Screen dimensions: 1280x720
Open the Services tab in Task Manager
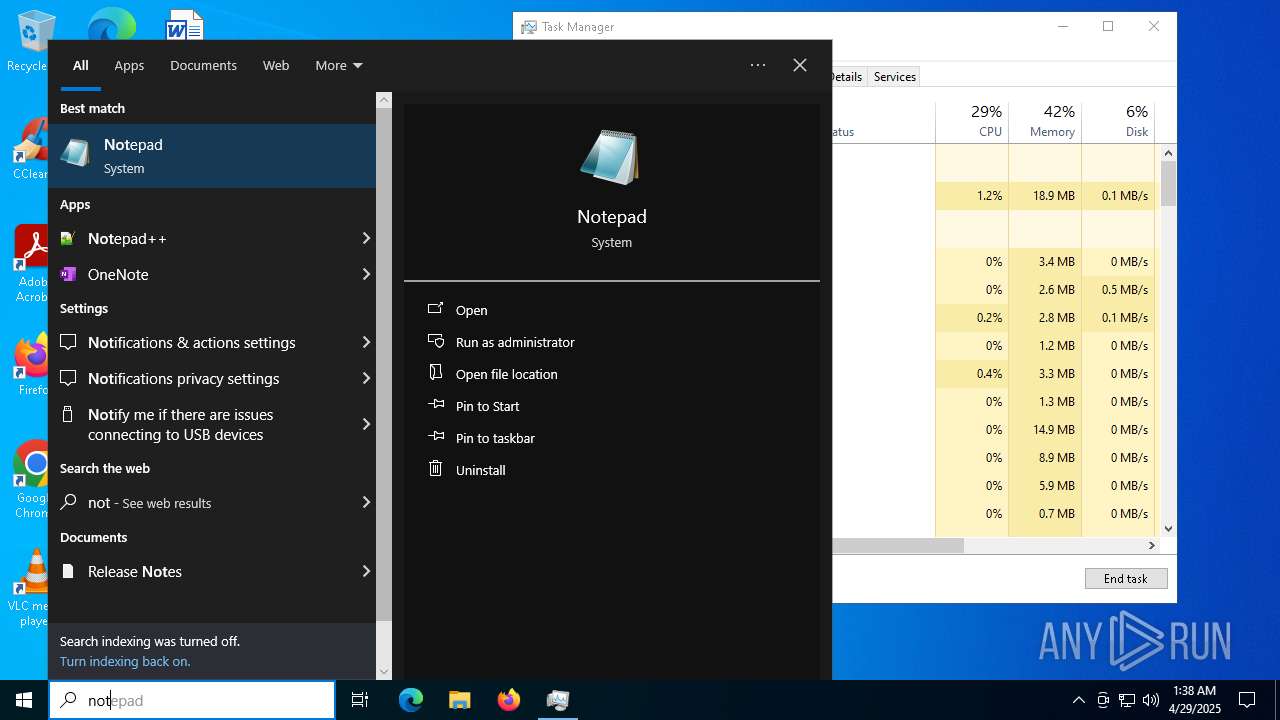click(894, 76)
